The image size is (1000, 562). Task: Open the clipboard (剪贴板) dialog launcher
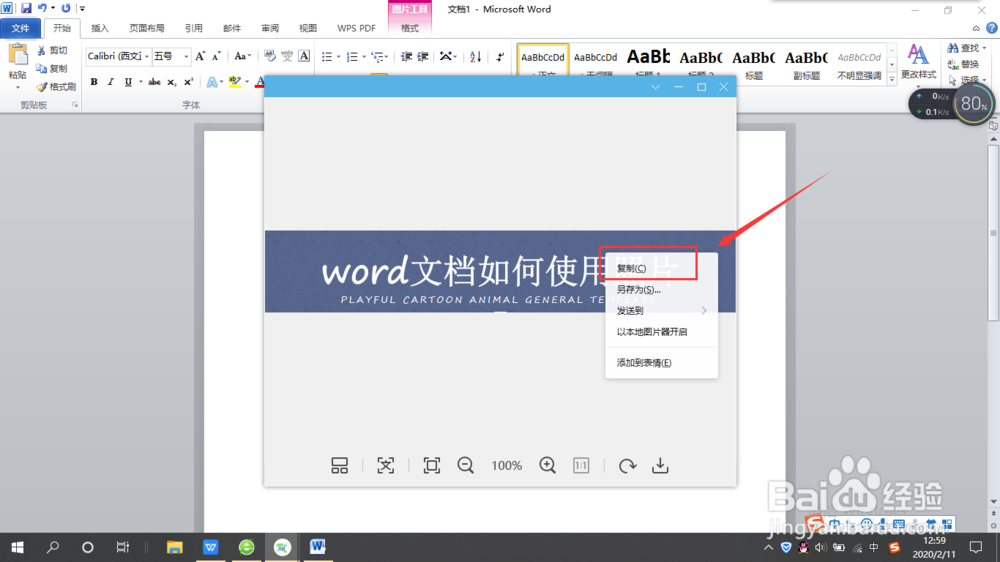(75, 105)
